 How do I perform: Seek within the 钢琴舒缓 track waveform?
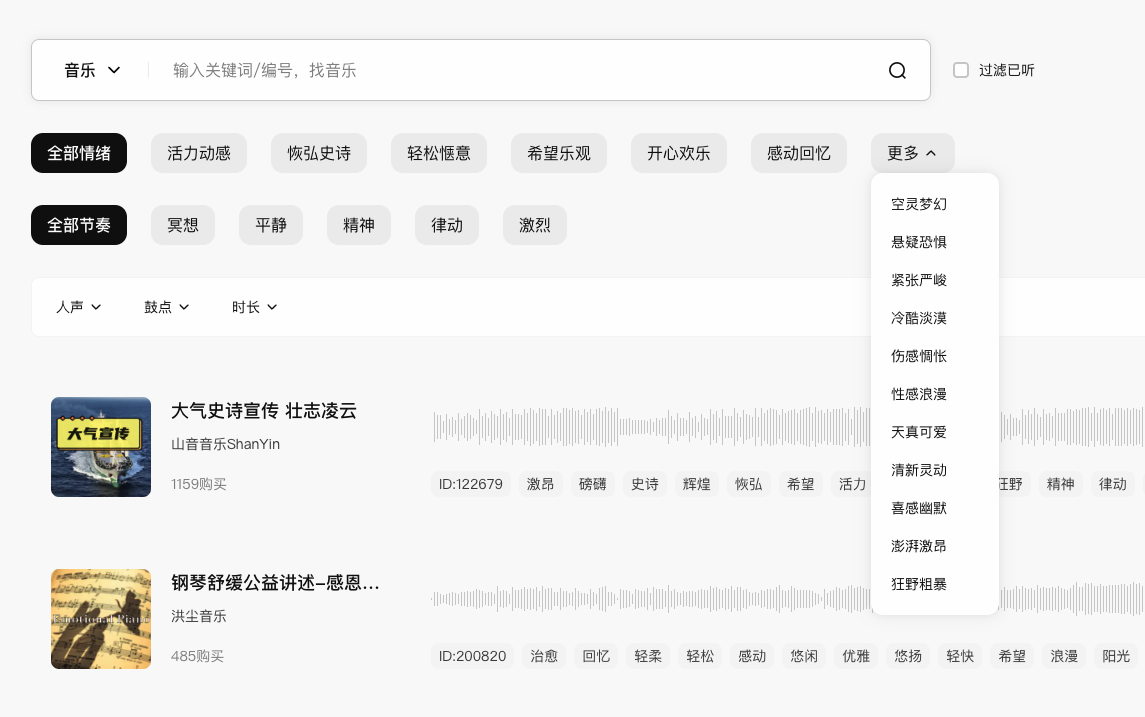(x=651, y=599)
